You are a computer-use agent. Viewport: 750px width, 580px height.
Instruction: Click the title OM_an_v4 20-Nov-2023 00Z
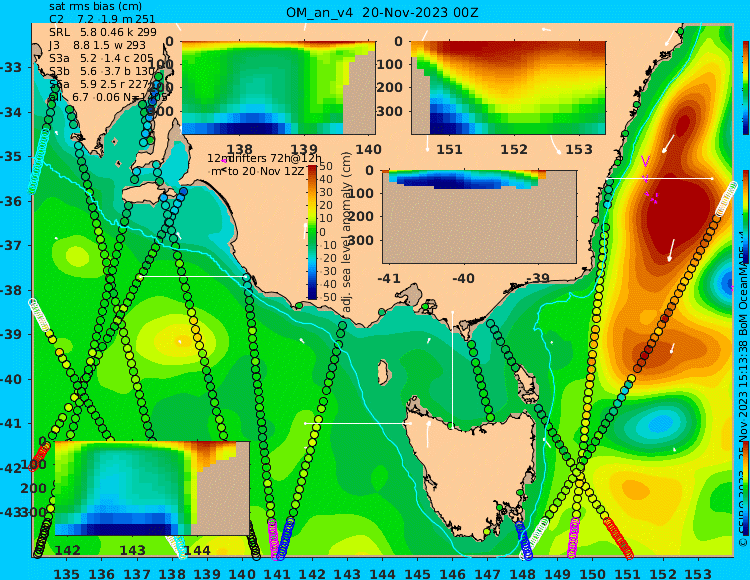382,13
